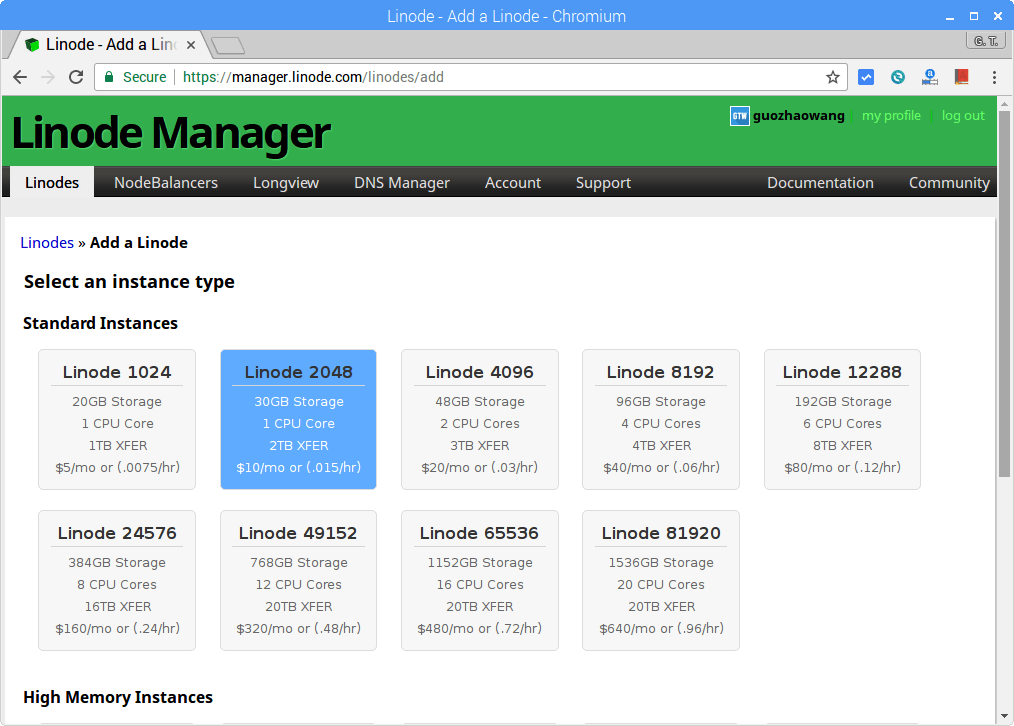Select Support from the navigation bar
1014x726 pixels.
(x=603, y=182)
